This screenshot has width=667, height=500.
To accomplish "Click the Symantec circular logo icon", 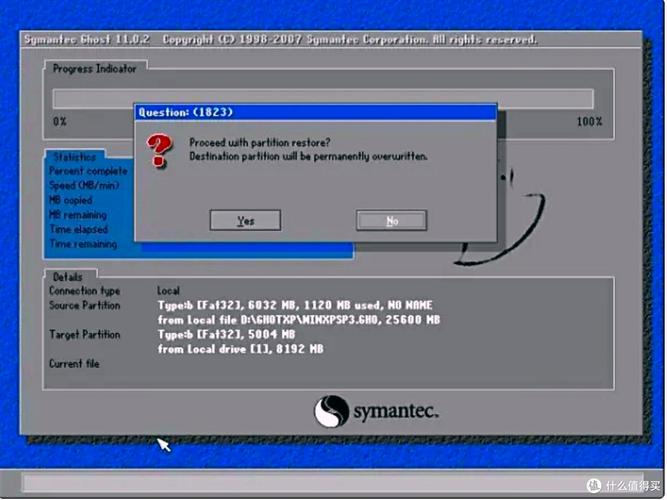I will 331,411.
